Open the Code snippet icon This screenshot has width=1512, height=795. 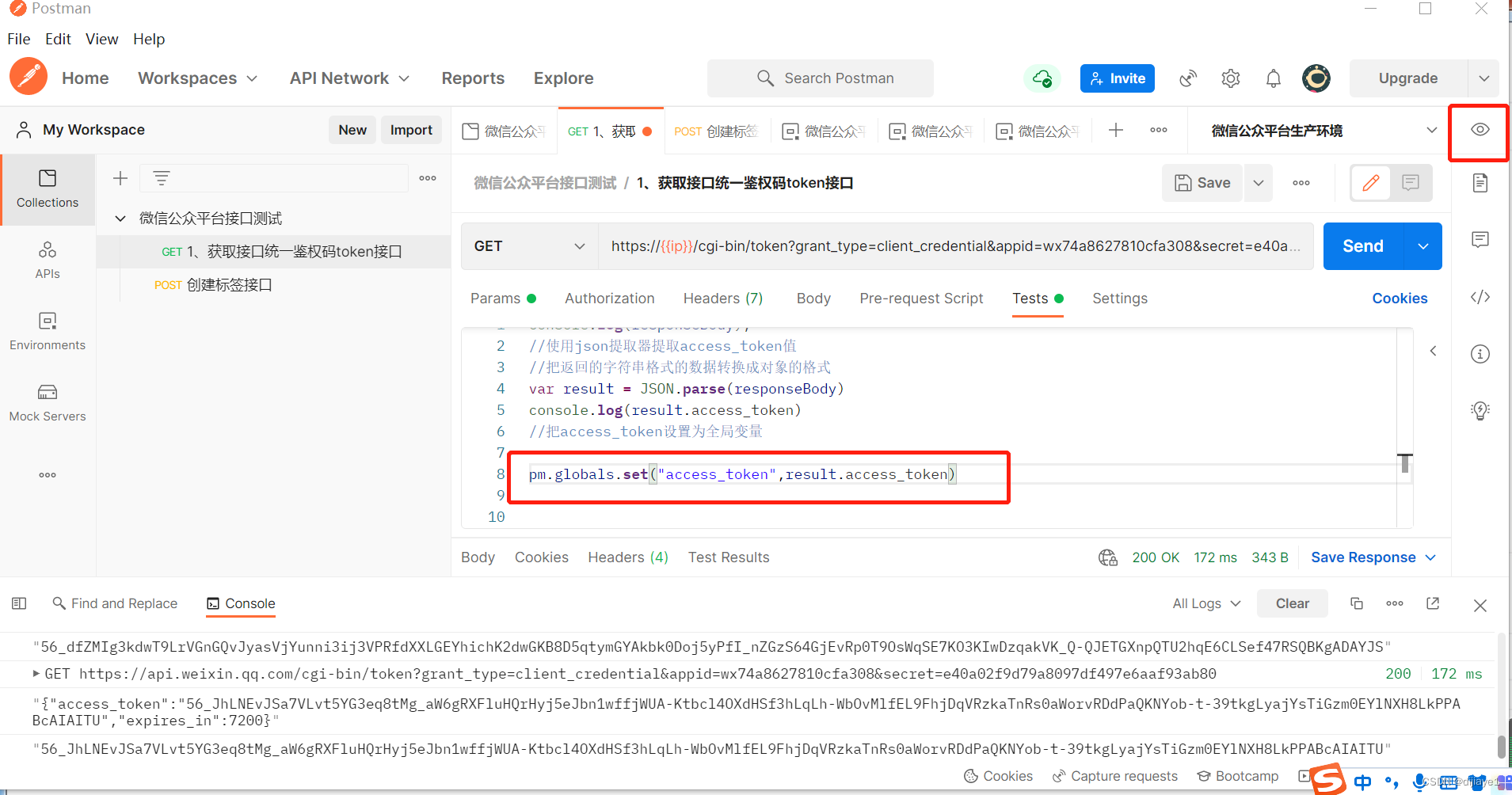click(x=1480, y=297)
